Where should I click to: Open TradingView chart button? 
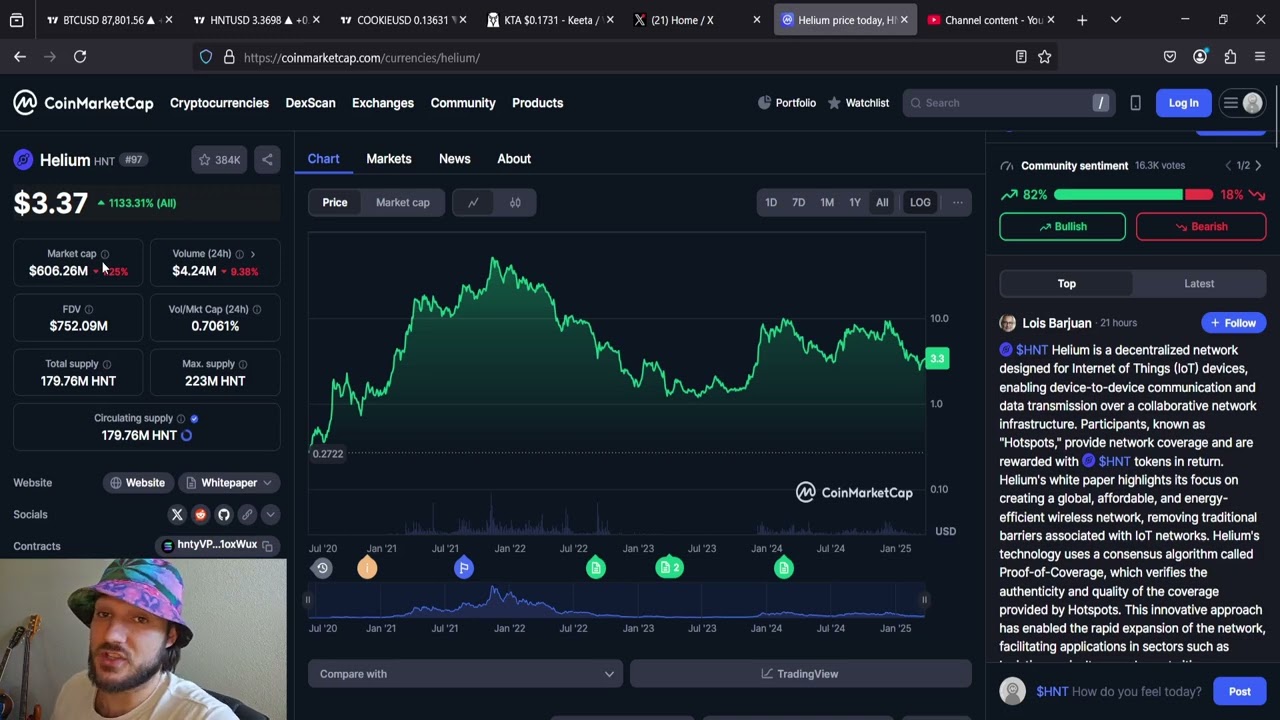[800, 674]
